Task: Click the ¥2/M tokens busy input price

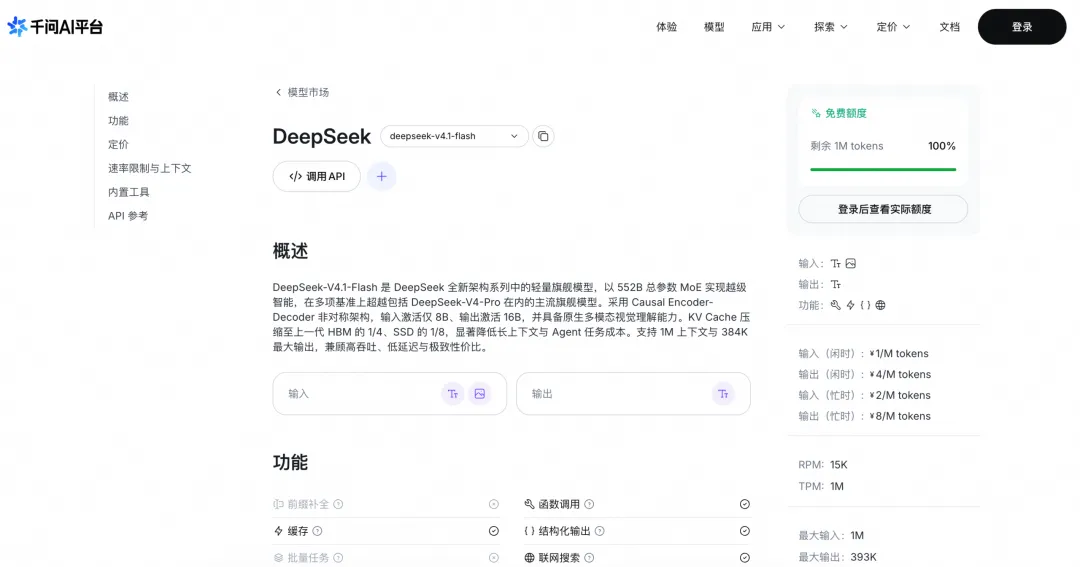Action: coord(900,395)
